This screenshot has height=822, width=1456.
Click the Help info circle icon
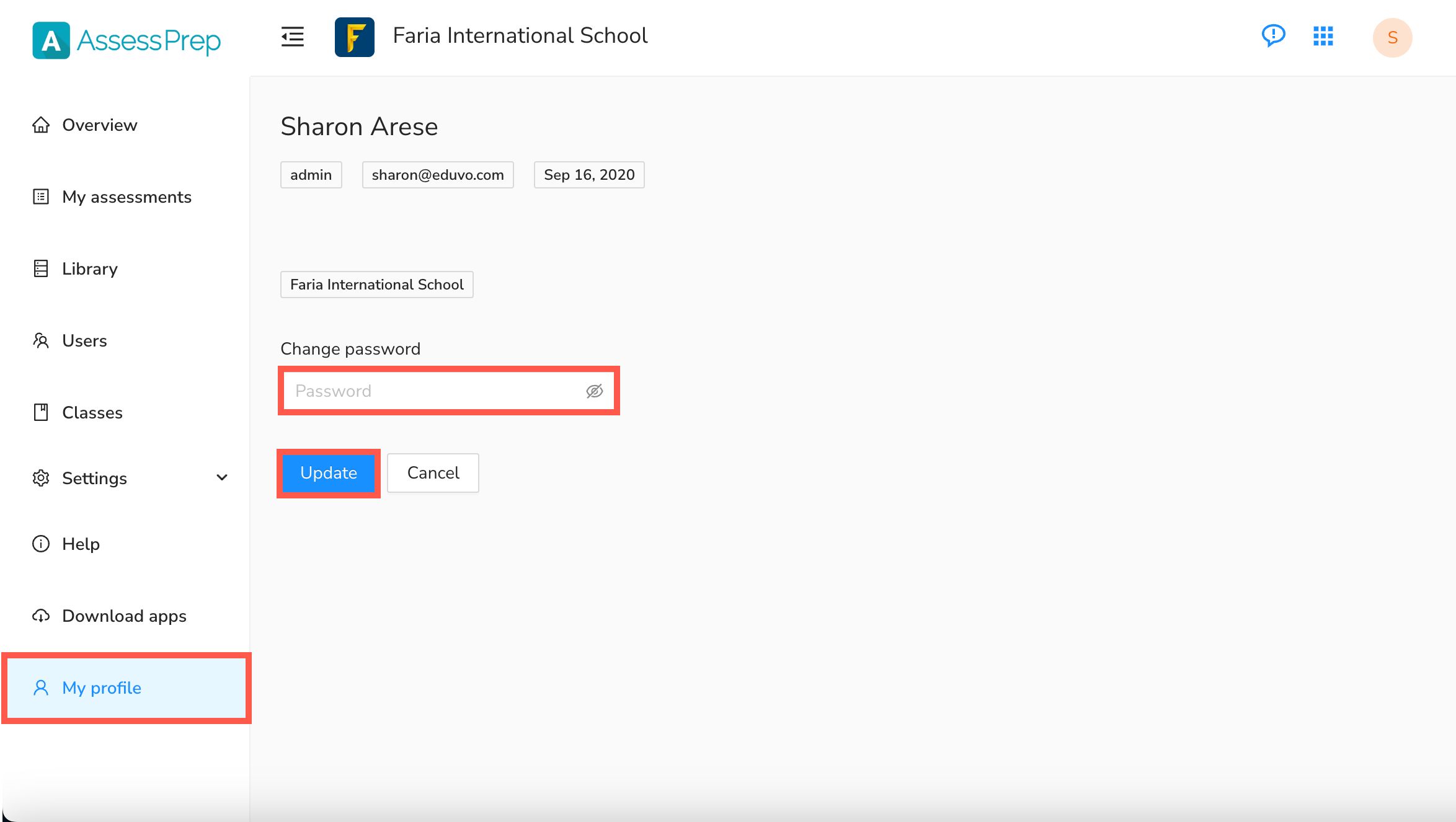(x=41, y=544)
